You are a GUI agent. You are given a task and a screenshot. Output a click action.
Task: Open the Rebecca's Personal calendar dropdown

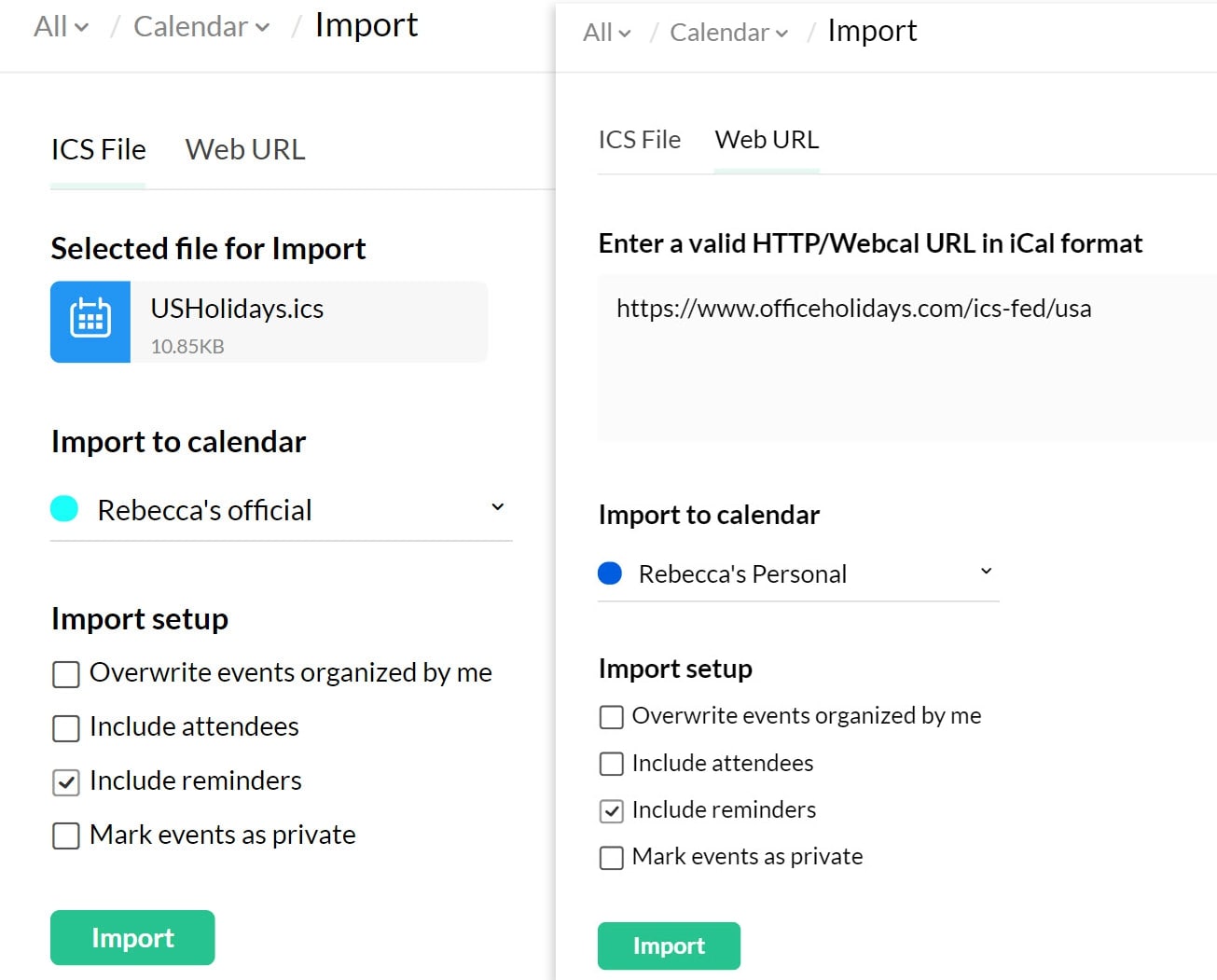coord(986,571)
